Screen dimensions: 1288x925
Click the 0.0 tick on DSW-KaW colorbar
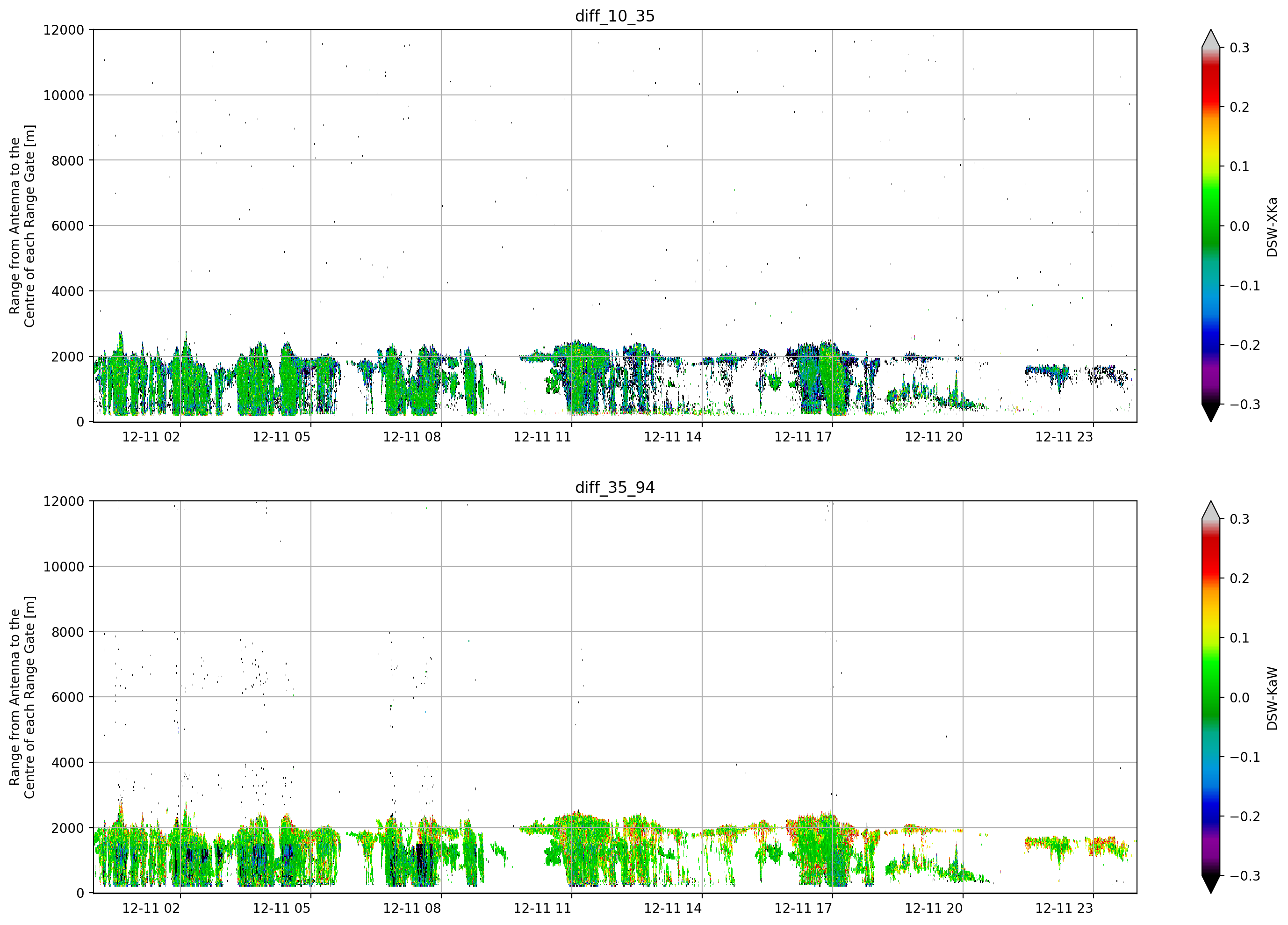click(1240, 698)
